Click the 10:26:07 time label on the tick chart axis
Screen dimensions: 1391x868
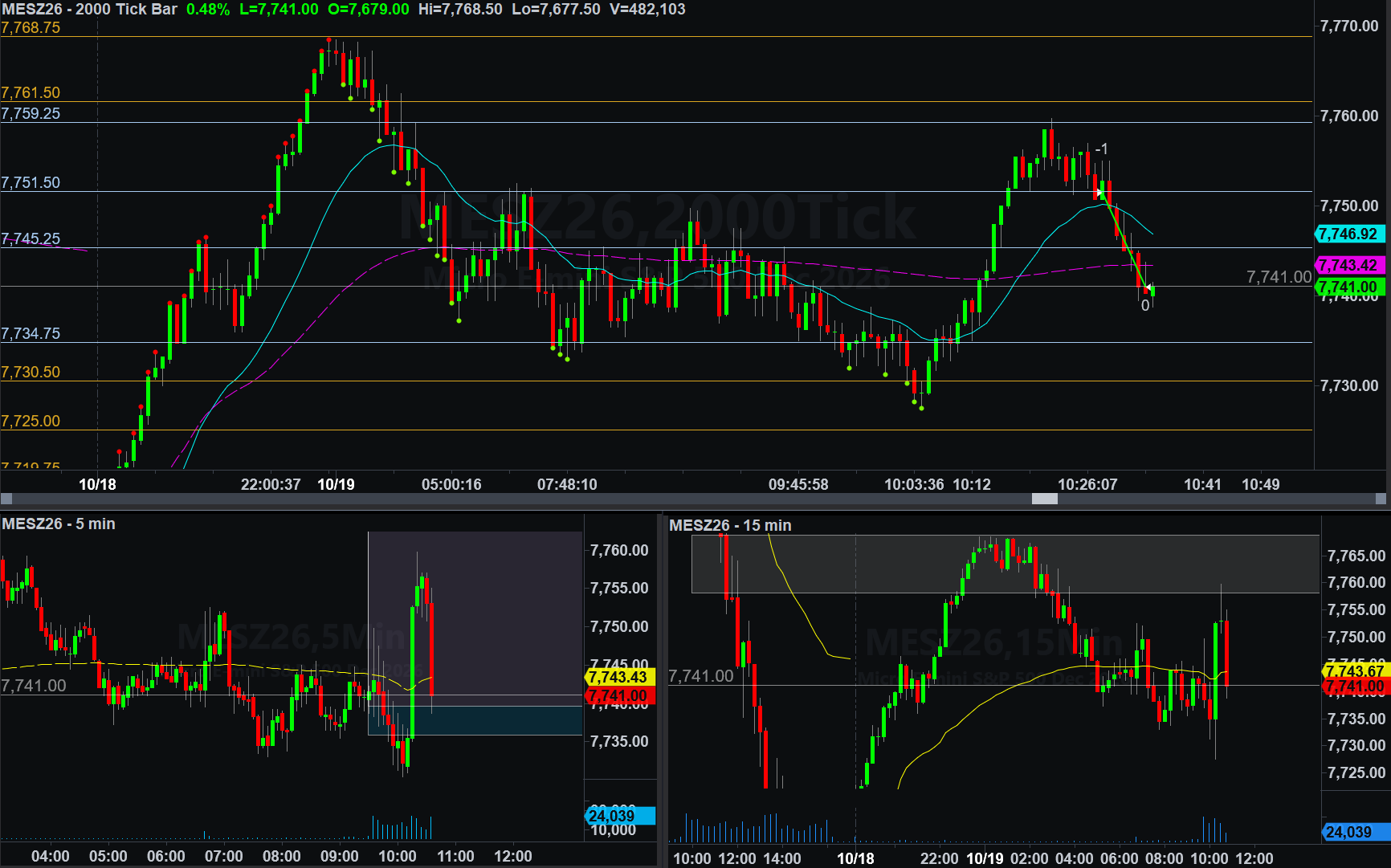[x=1087, y=484]
